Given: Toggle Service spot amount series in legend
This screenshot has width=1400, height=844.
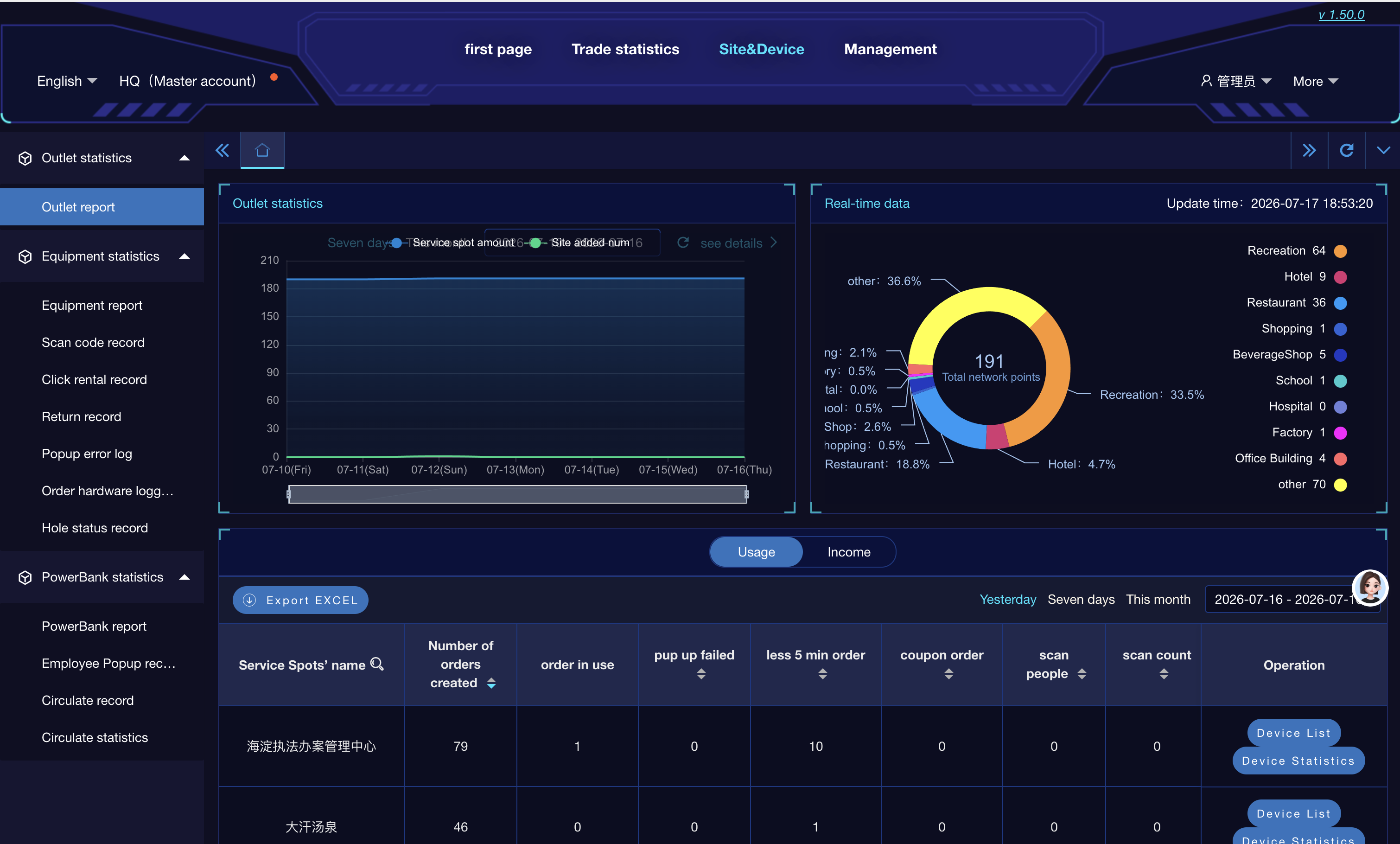Looking at the screenshot, I should [450, 243].
